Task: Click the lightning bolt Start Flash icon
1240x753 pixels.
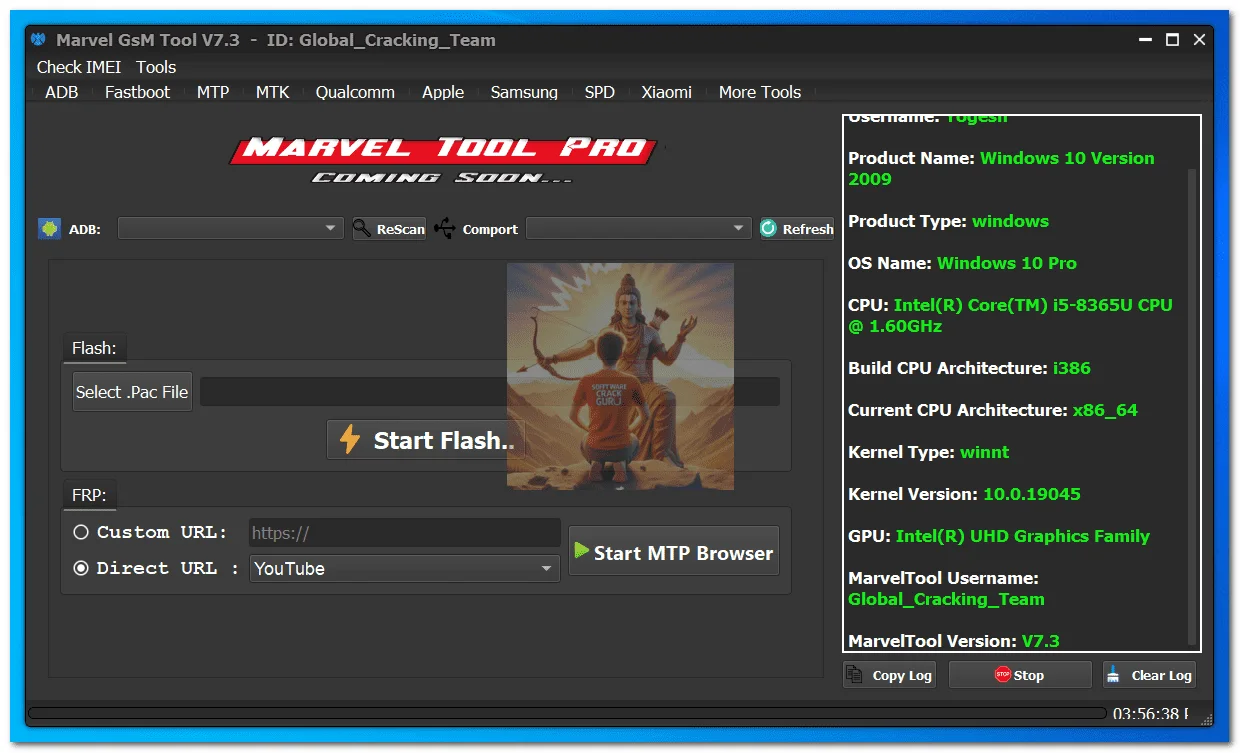Action: click(x=349, y=440)
